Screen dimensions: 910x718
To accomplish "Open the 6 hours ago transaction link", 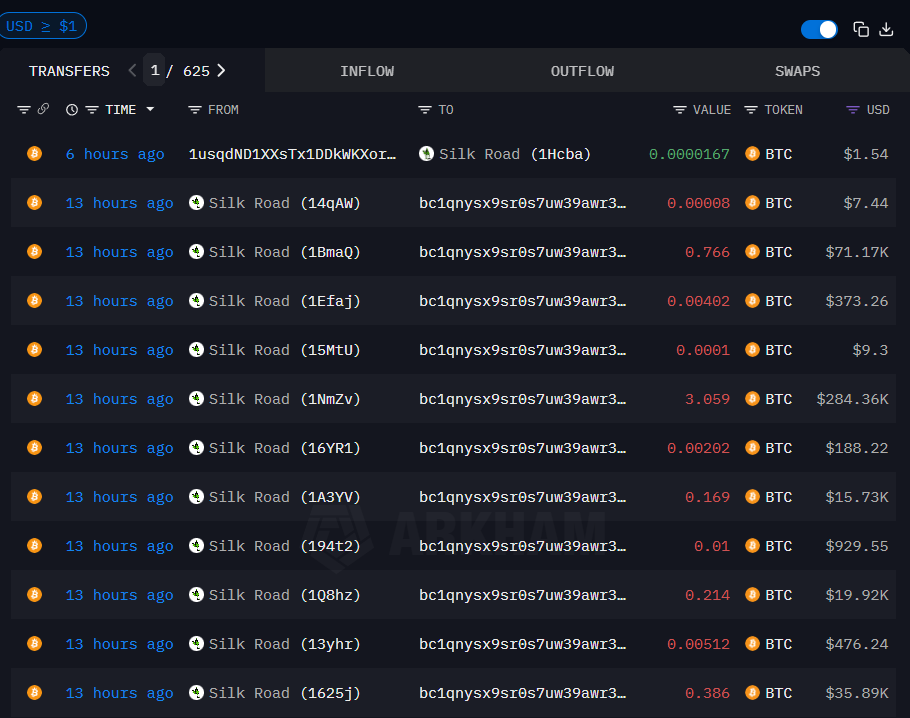I will point(115,154).
